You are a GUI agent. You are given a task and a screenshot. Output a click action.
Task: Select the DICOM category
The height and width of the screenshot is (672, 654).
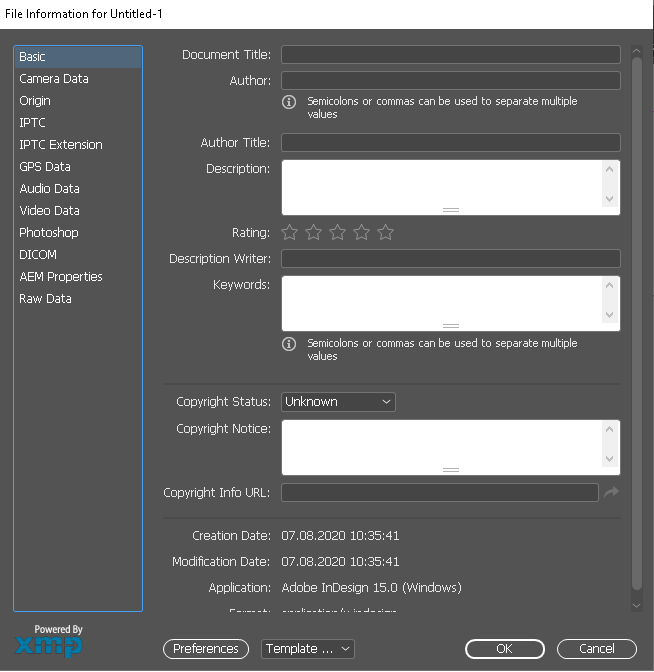78,255
